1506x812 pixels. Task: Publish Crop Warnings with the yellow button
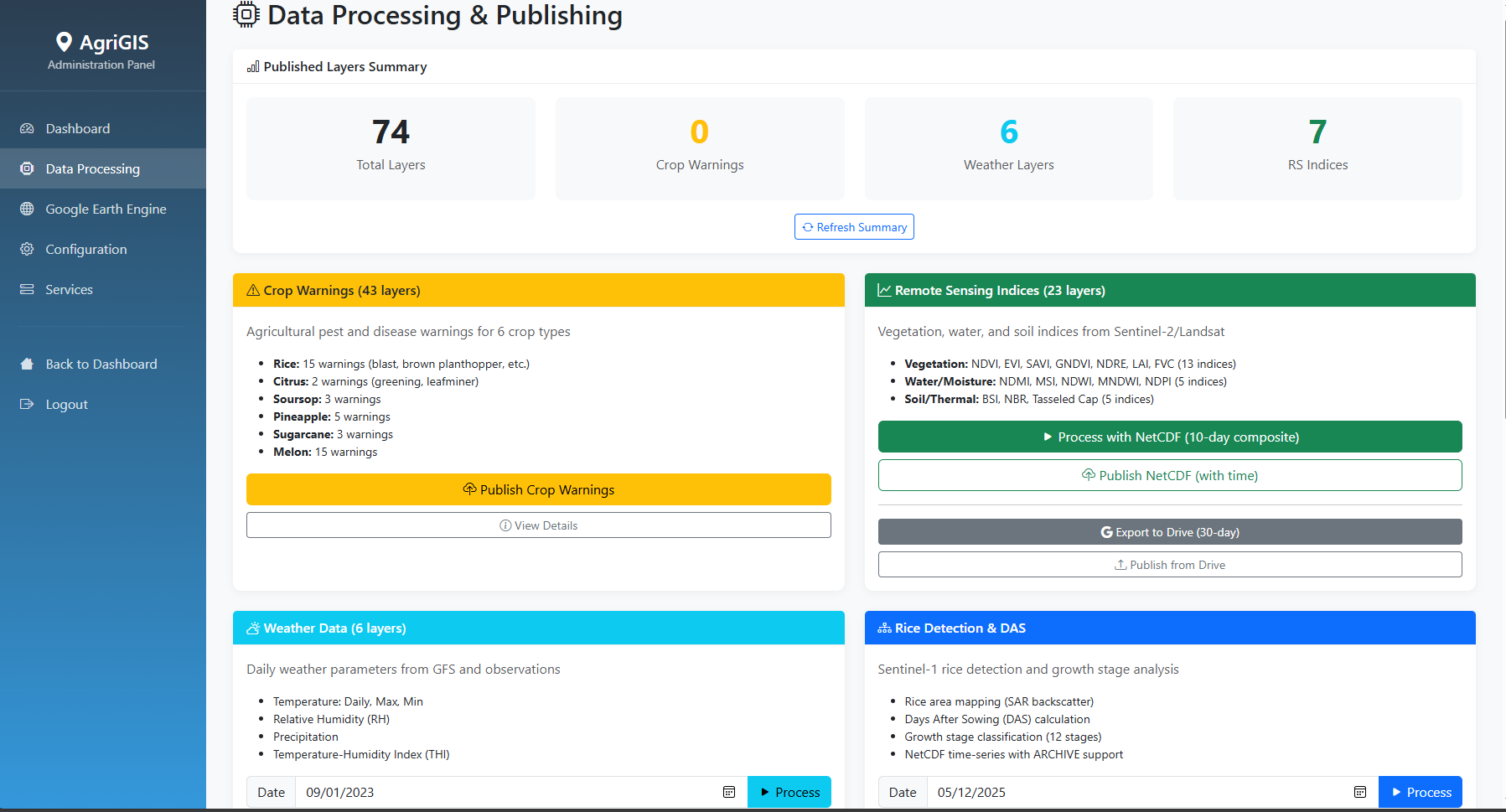(538, 489)
